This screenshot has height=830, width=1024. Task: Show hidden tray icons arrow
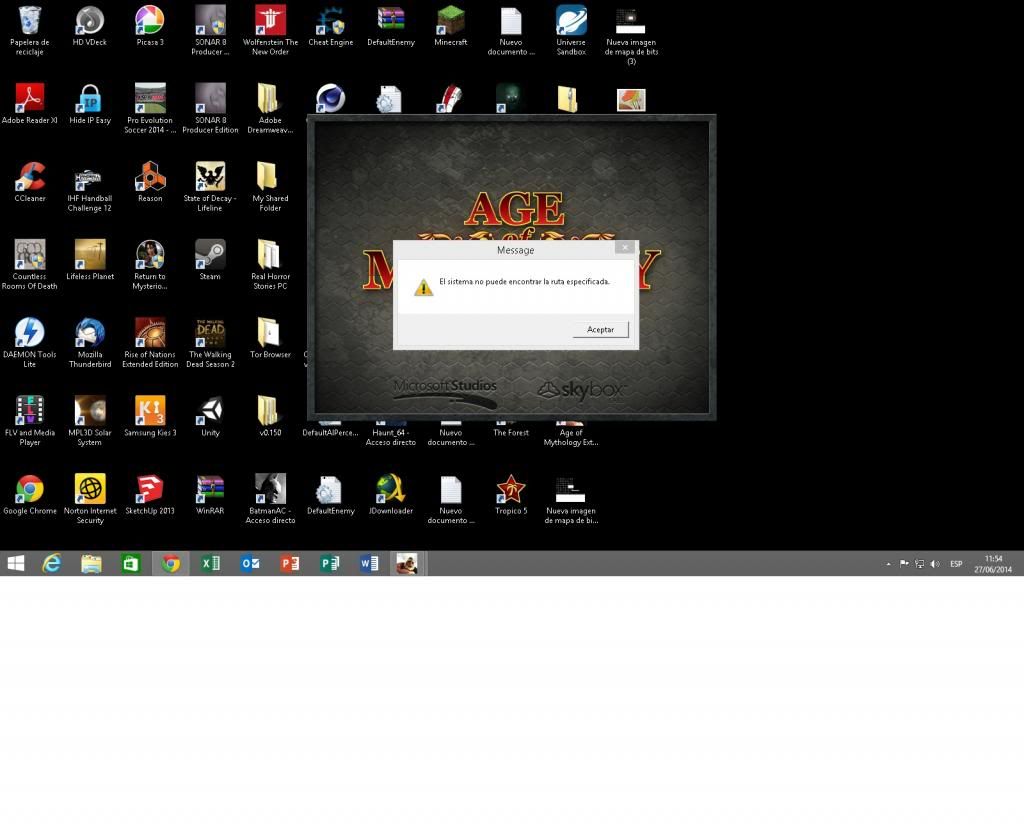(889, 564)
